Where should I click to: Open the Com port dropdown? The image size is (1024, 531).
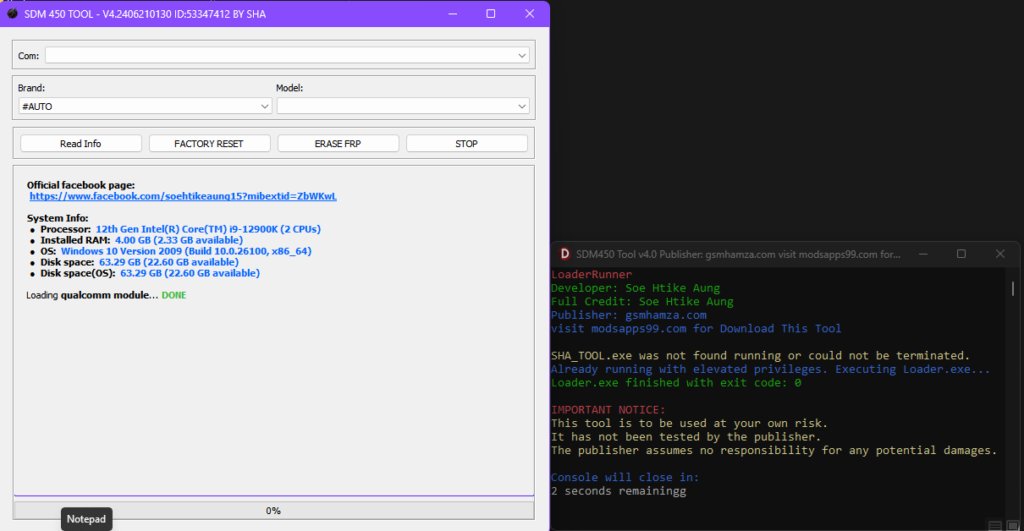pyautogui.click(x=286, y=55)
